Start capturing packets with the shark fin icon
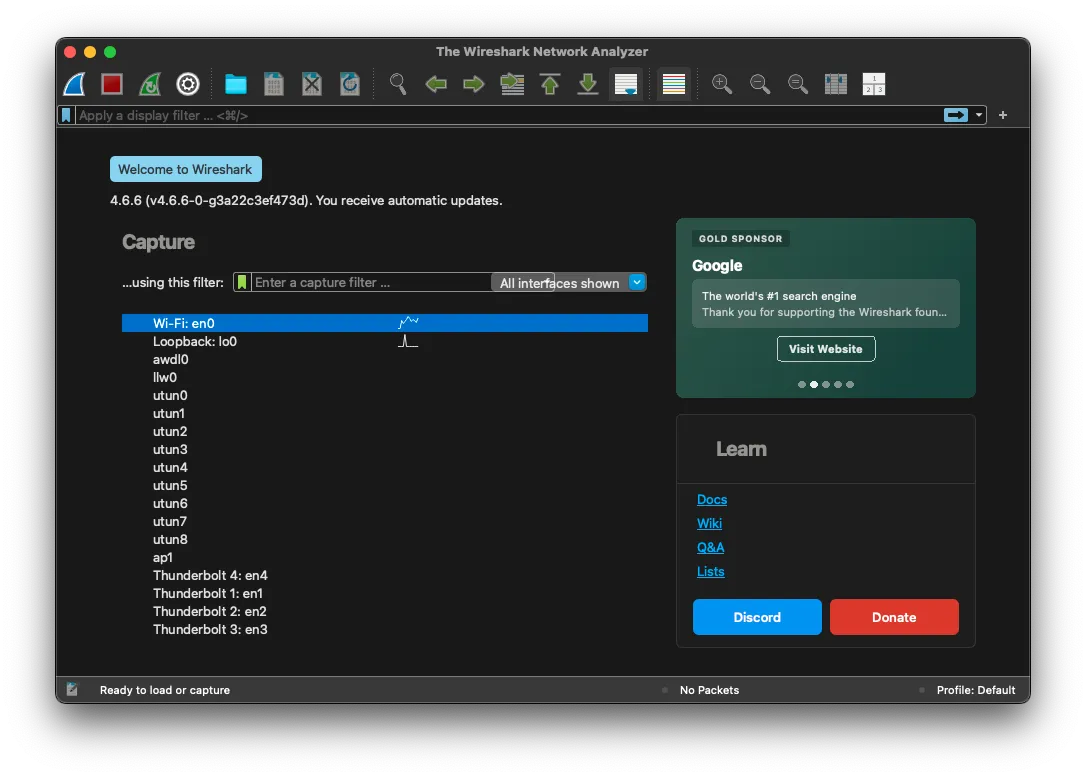1086x777 pixels. point(75,84)
